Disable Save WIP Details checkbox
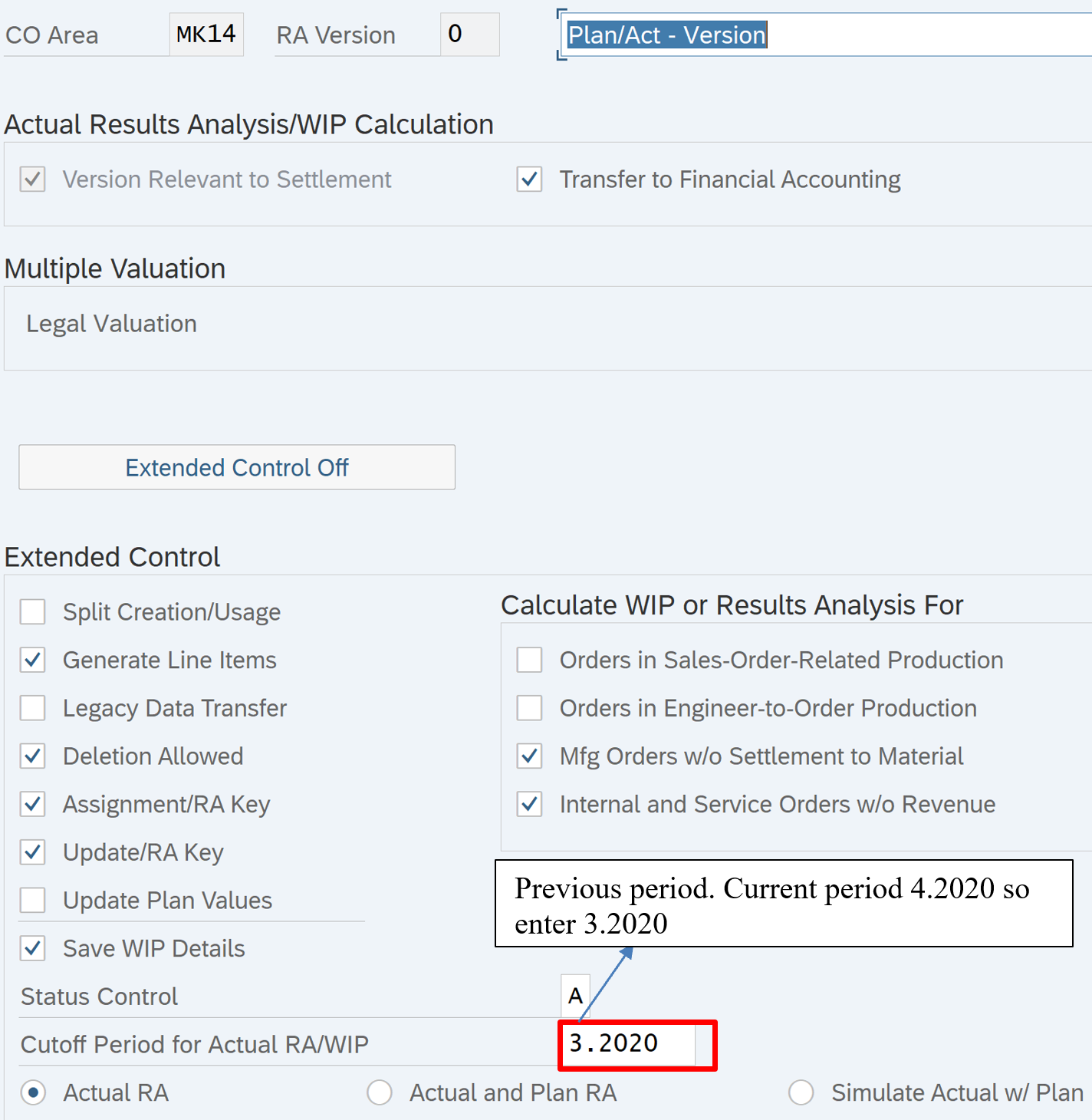This screenshot has width=1092, height=1120. pyautogui.click(x=33, y=949)
